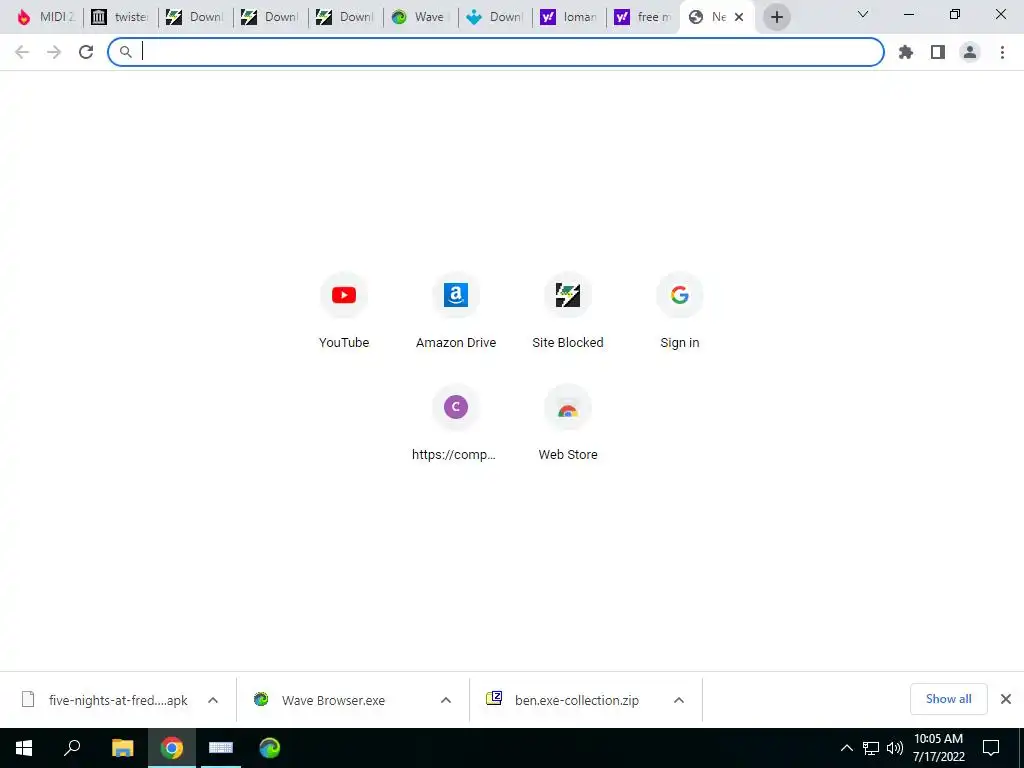Switch to the Wave tab
This screenshot has width=1024, height=768.
(x=421, y=17)
